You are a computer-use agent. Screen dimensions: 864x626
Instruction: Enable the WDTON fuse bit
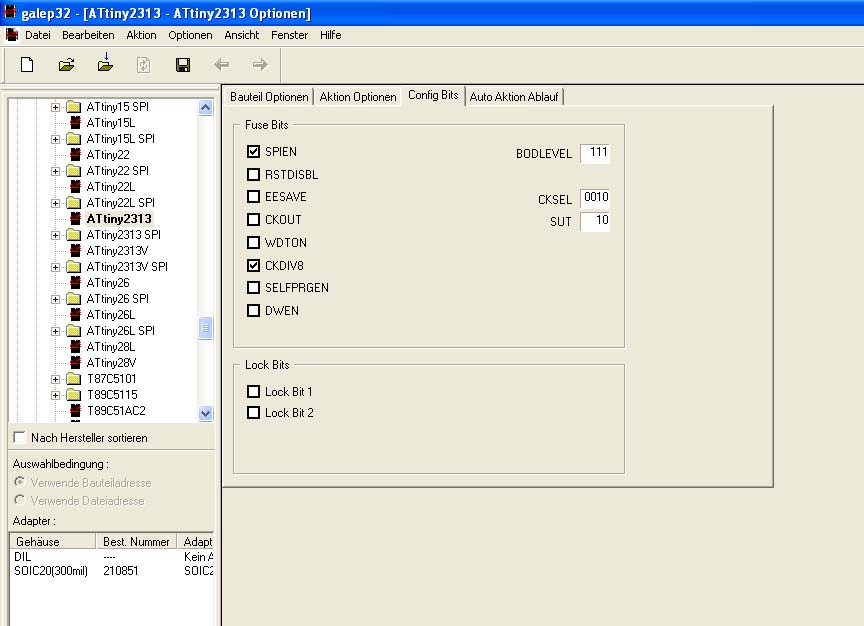click(x=253, y=242)
